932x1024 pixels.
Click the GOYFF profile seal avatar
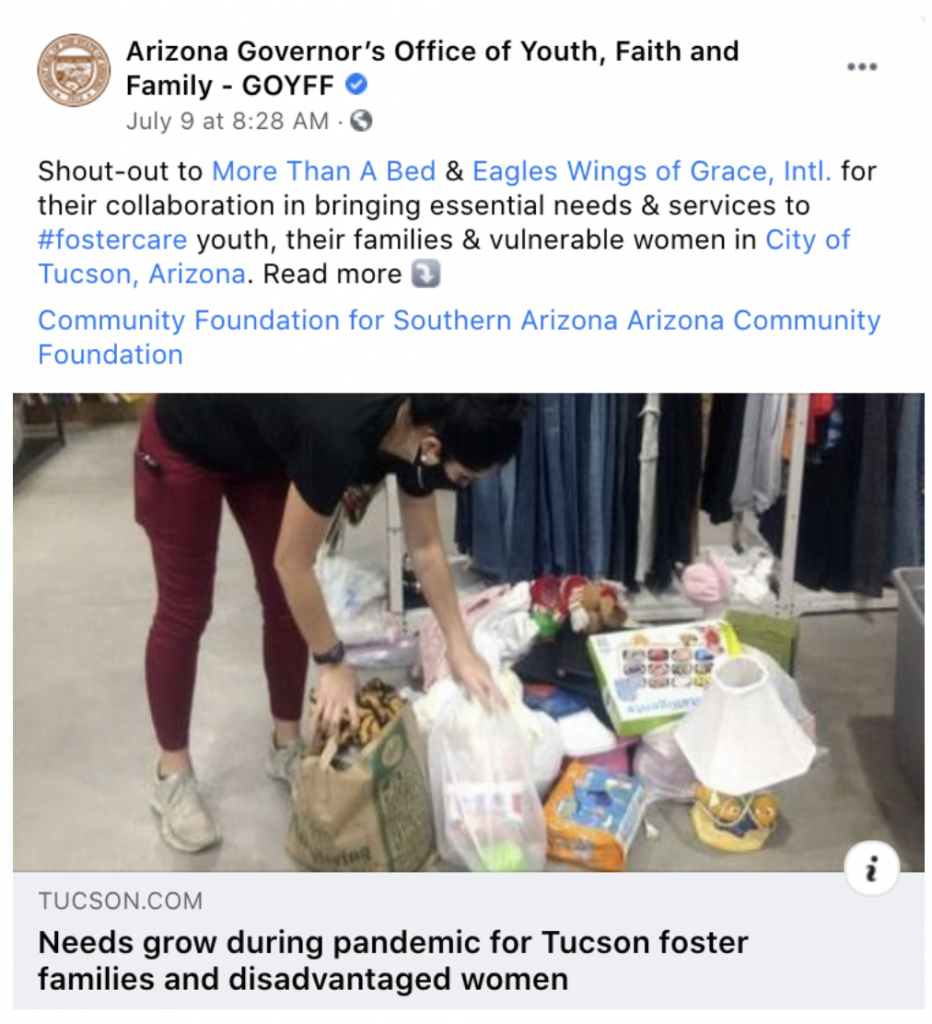tap(74, 70)
